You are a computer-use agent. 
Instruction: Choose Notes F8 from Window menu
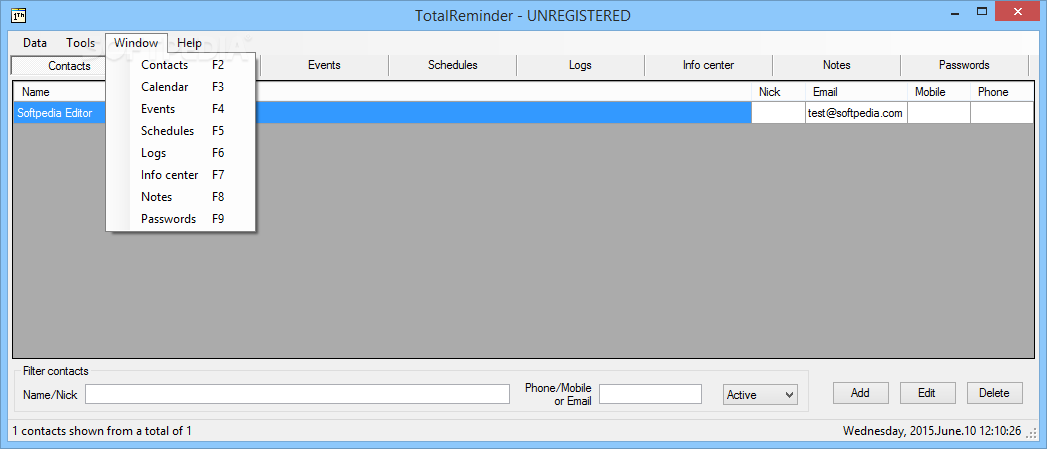[180, 197]
